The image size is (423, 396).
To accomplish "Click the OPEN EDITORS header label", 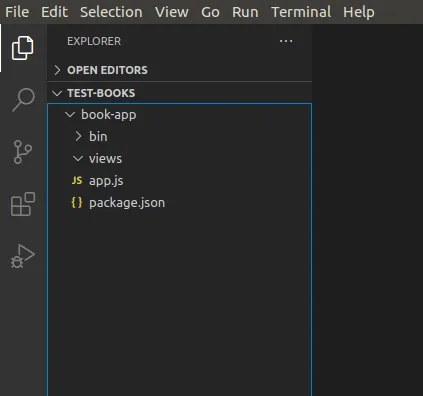I will click(107, 70).
